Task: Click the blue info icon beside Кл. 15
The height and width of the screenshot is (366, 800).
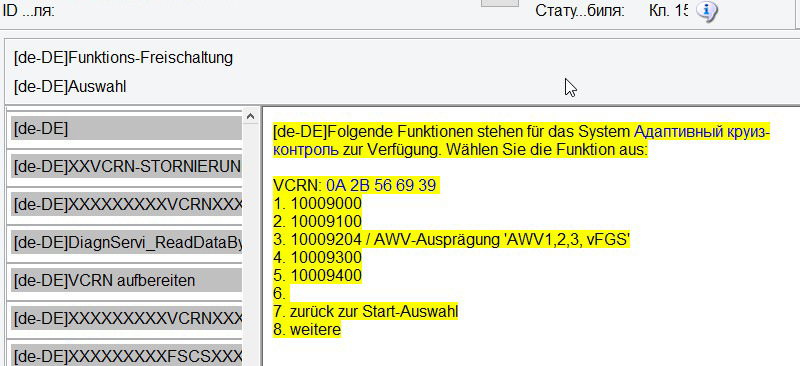Action: click(707, 11)
